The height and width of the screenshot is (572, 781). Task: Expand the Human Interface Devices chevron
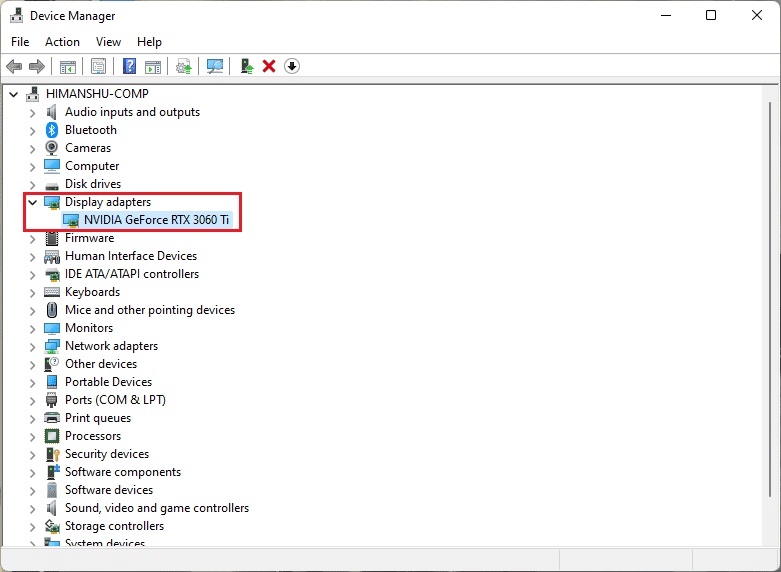(33, 257)
